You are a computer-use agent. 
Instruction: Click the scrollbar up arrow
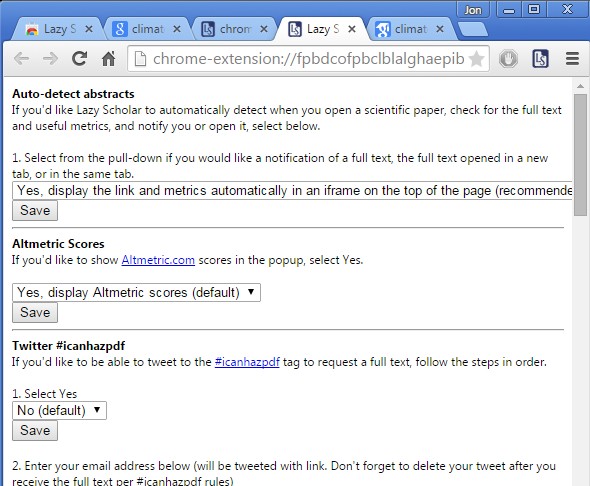(x=581, y=86)
